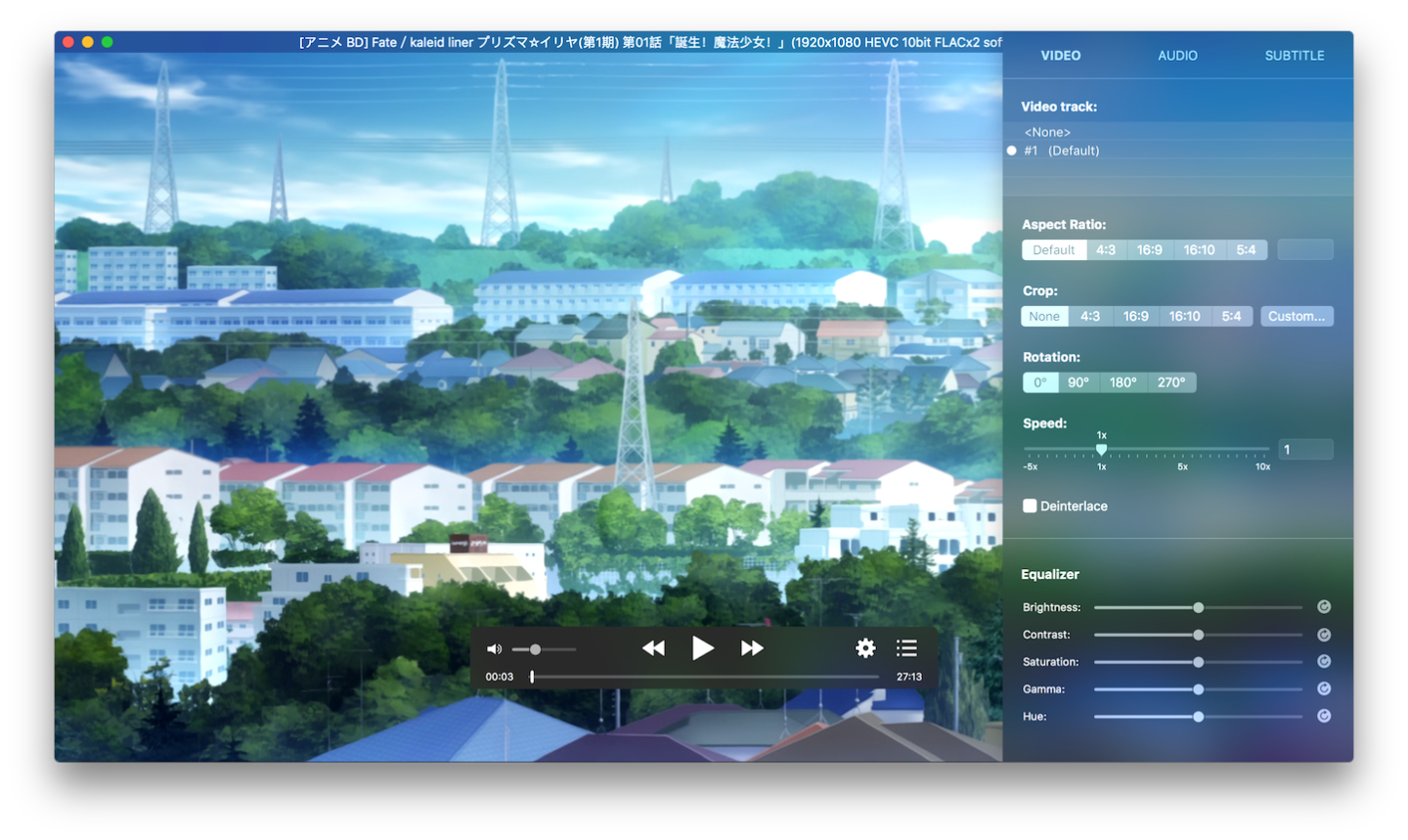This screenshot has width=1408, height=840.
Task: Click the speed value input field
Action: [x=1305, y=450]
